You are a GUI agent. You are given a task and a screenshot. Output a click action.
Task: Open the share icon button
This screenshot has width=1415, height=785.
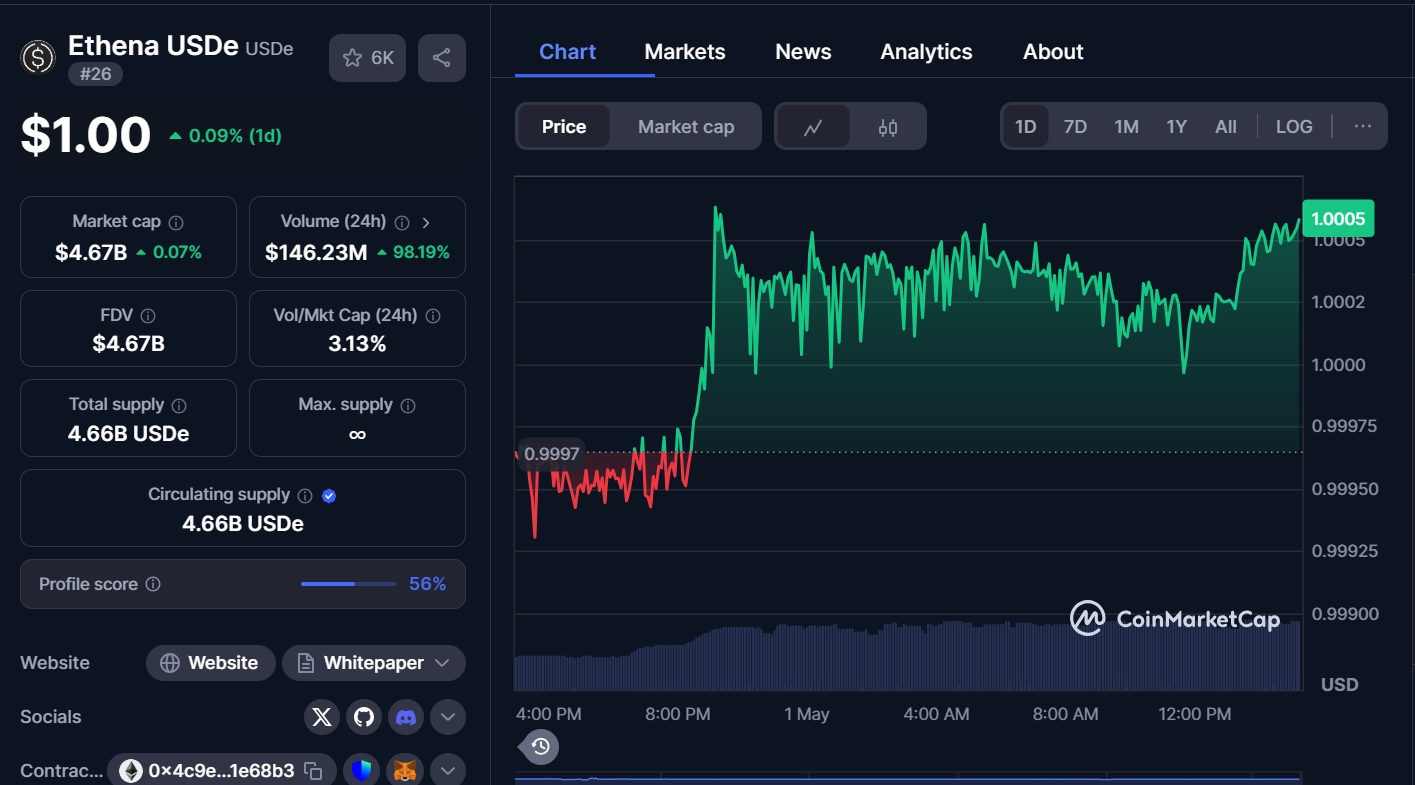442,58
